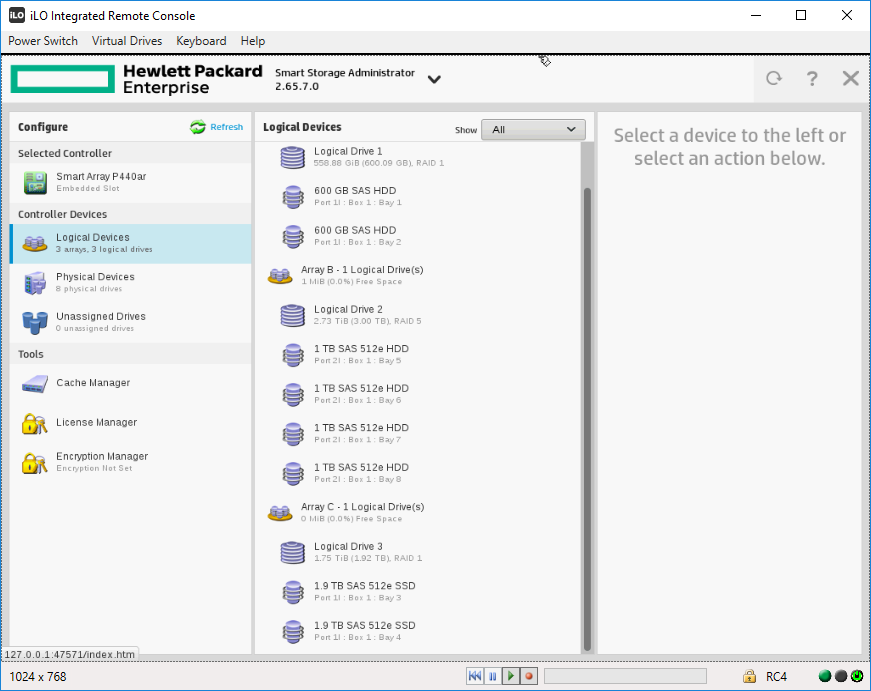Click the icon for 1.9 TB SSD Bay 3

point(293,592)
